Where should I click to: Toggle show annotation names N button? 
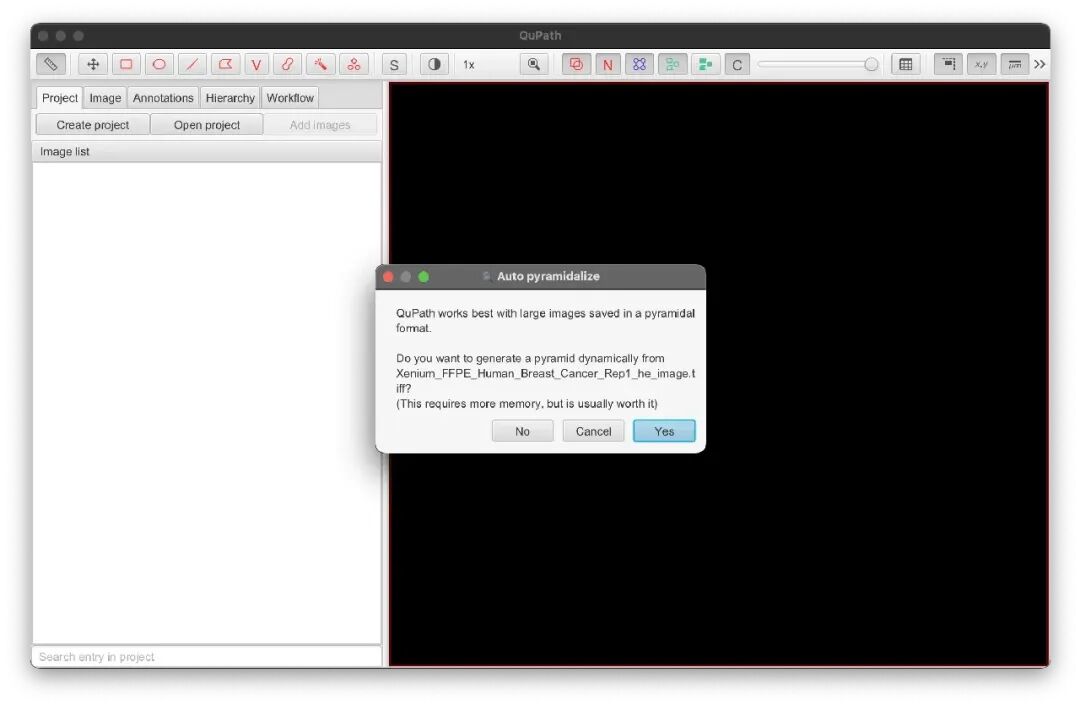coord(608,64)
